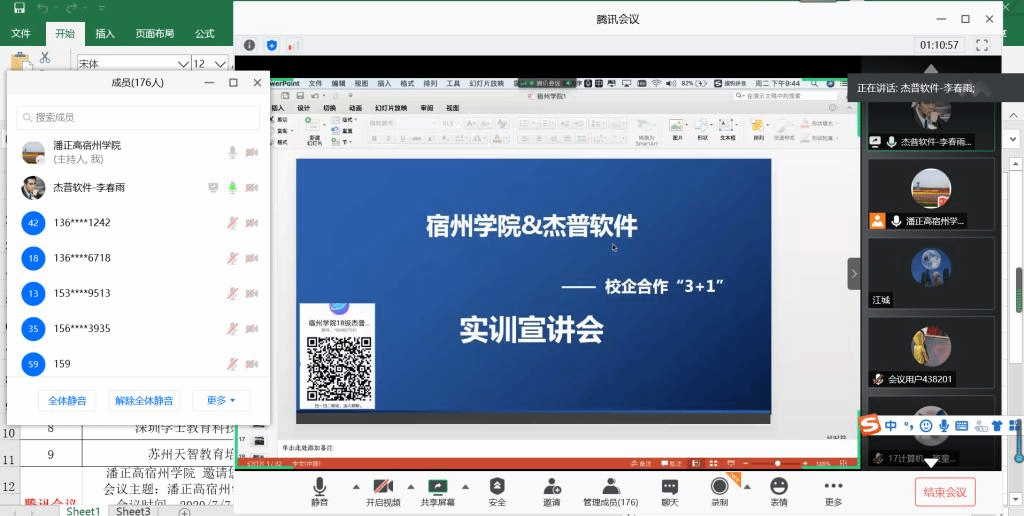
Task: Click the red 结束会议 end meeting button
Action: point(944,492)
